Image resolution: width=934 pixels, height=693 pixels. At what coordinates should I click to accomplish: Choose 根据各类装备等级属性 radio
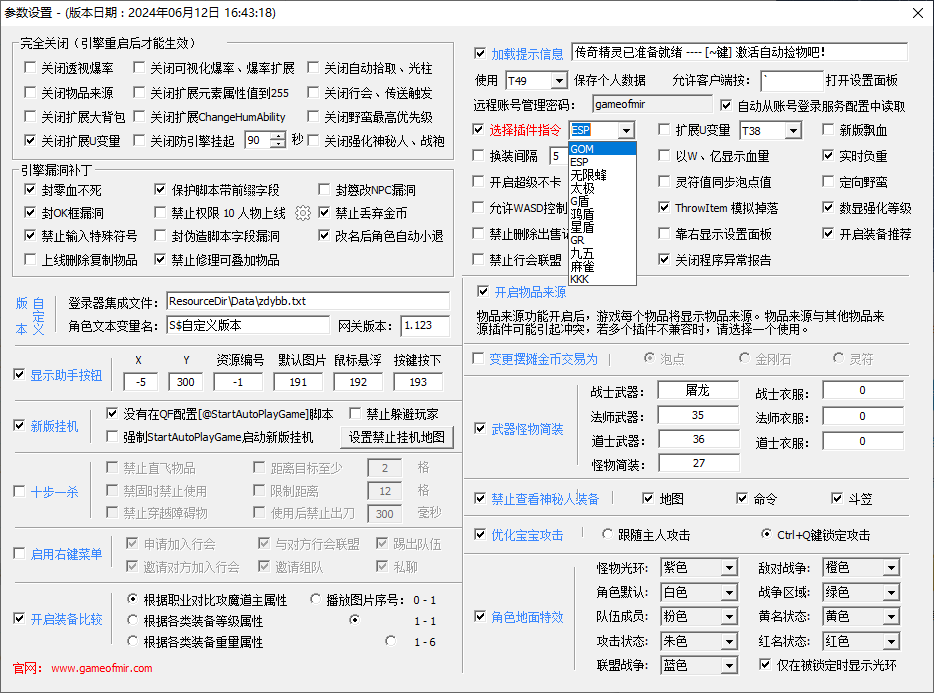(x=132, y=620)
